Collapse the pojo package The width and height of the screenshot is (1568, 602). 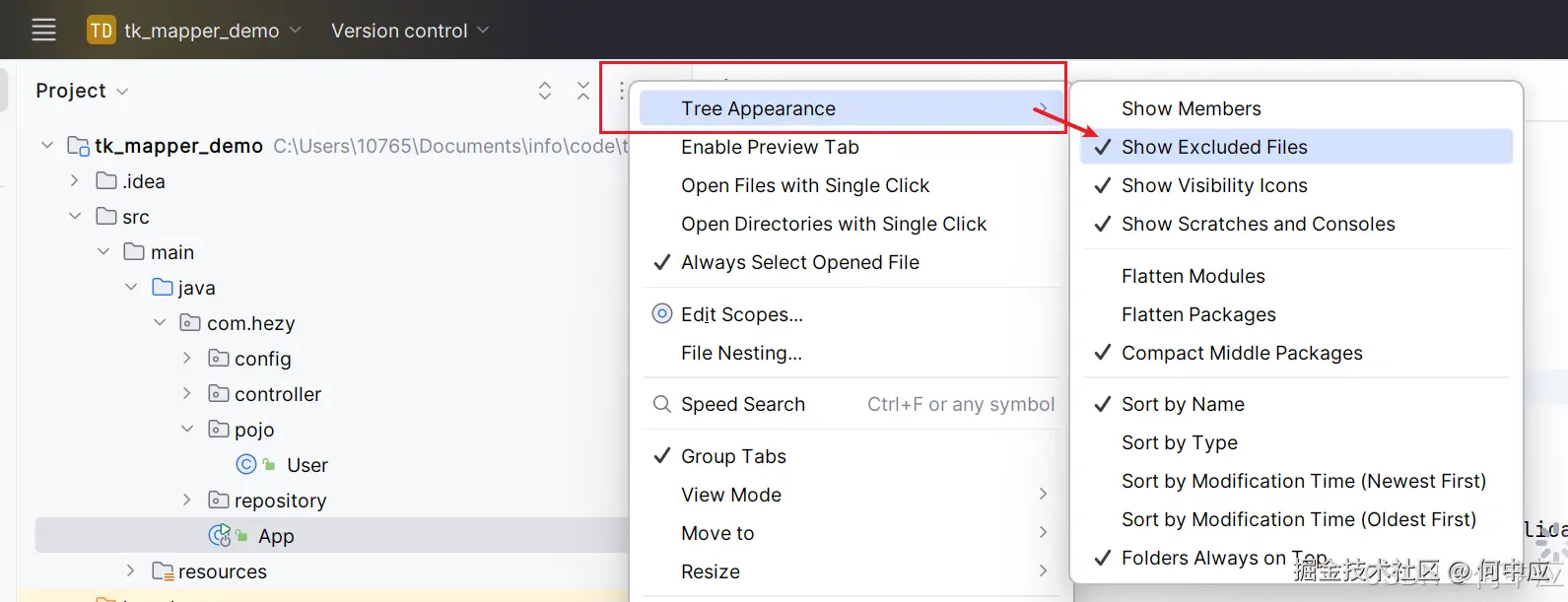tap(187, 430)
